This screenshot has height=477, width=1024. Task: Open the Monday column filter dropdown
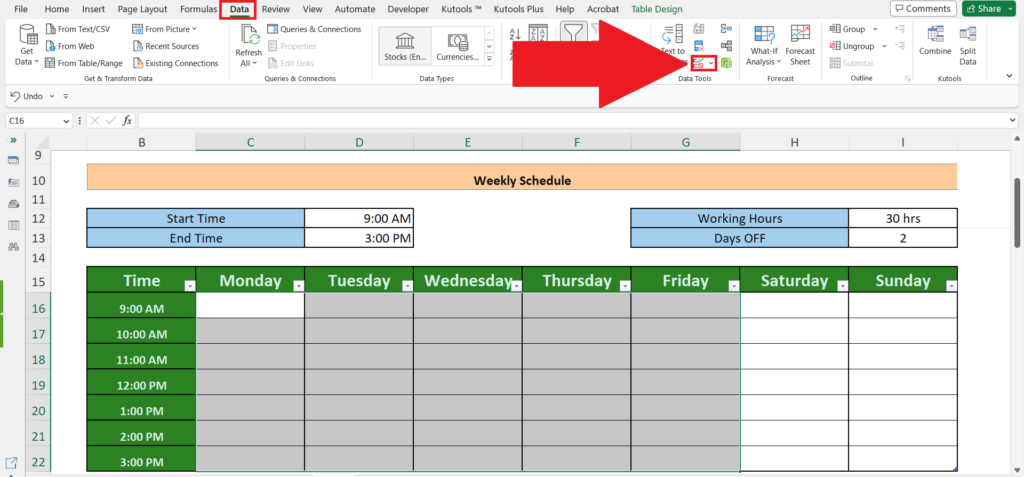pyautogui.click(x=298, y=286)
